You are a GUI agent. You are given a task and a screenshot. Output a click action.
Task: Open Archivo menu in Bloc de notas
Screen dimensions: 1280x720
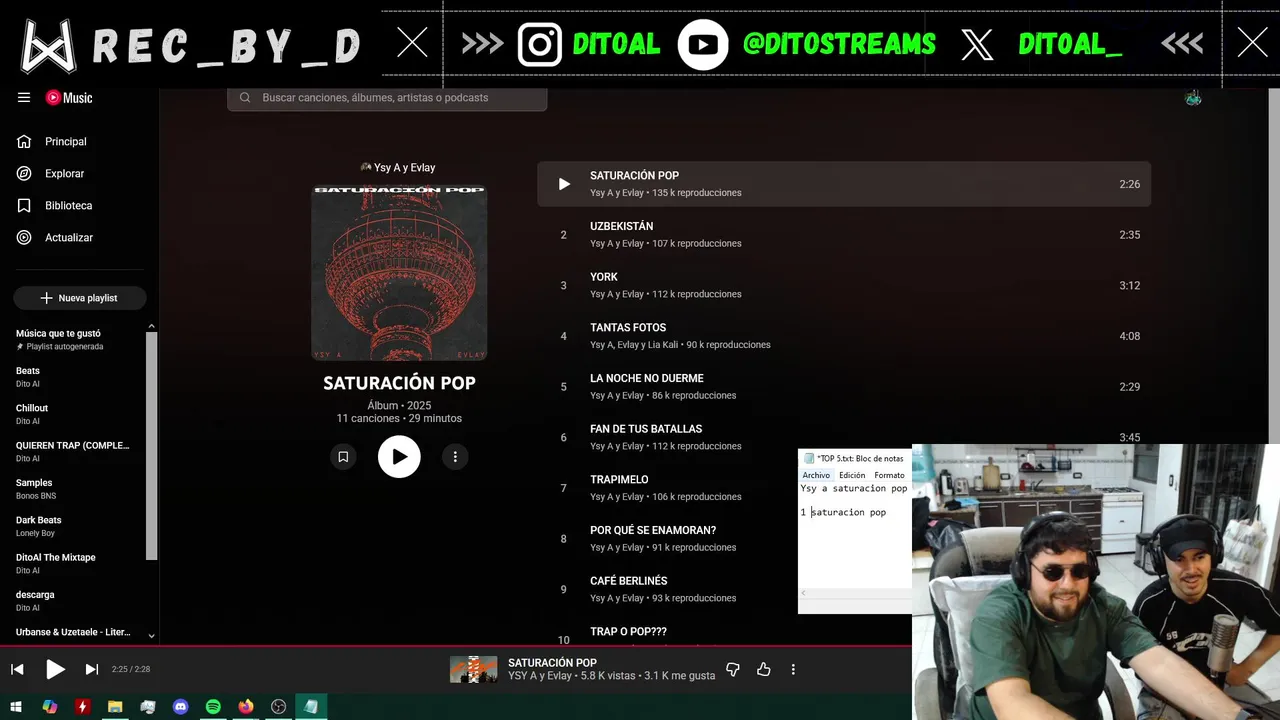point(816,475)
